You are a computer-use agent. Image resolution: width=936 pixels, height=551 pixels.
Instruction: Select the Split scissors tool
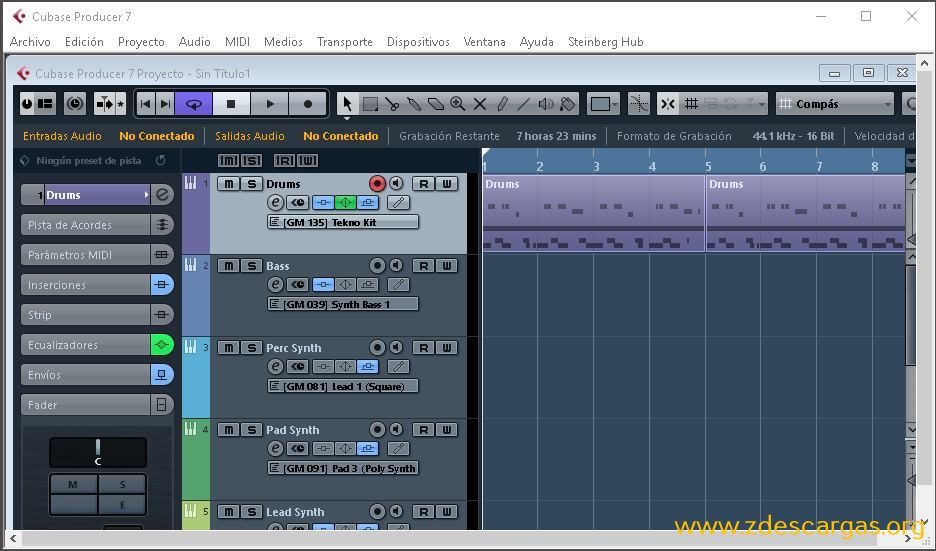point(392,104)
